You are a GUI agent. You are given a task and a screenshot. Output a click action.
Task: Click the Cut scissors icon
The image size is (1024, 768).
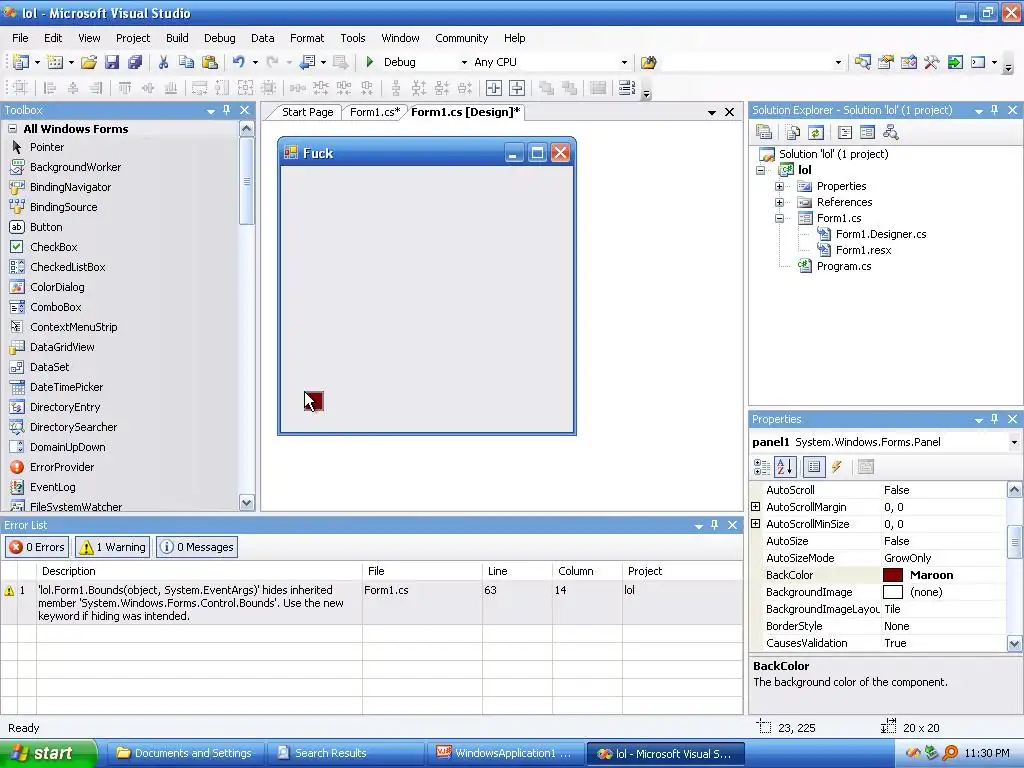tap(163, 62)
